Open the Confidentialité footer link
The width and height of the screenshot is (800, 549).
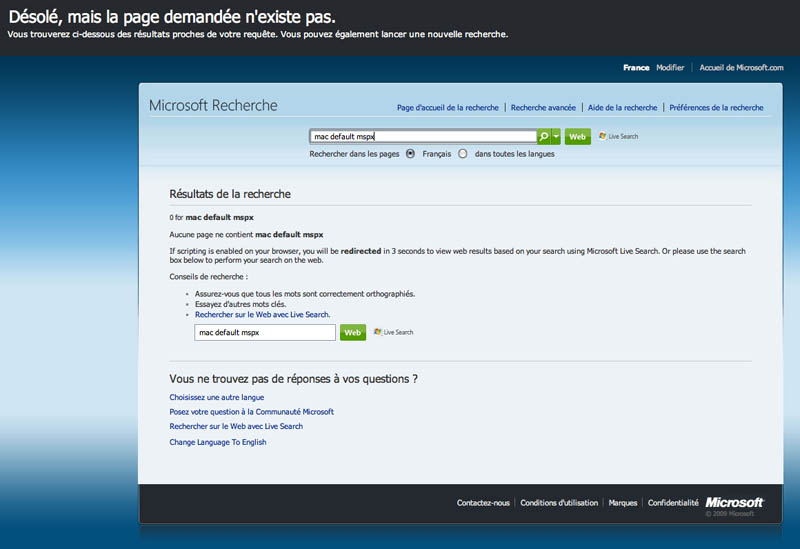coord(673,503)
